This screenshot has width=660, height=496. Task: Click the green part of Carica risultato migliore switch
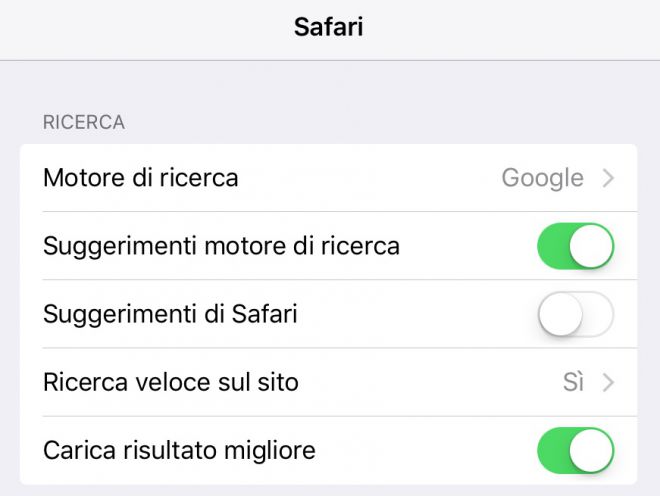[x=553, y=450]
